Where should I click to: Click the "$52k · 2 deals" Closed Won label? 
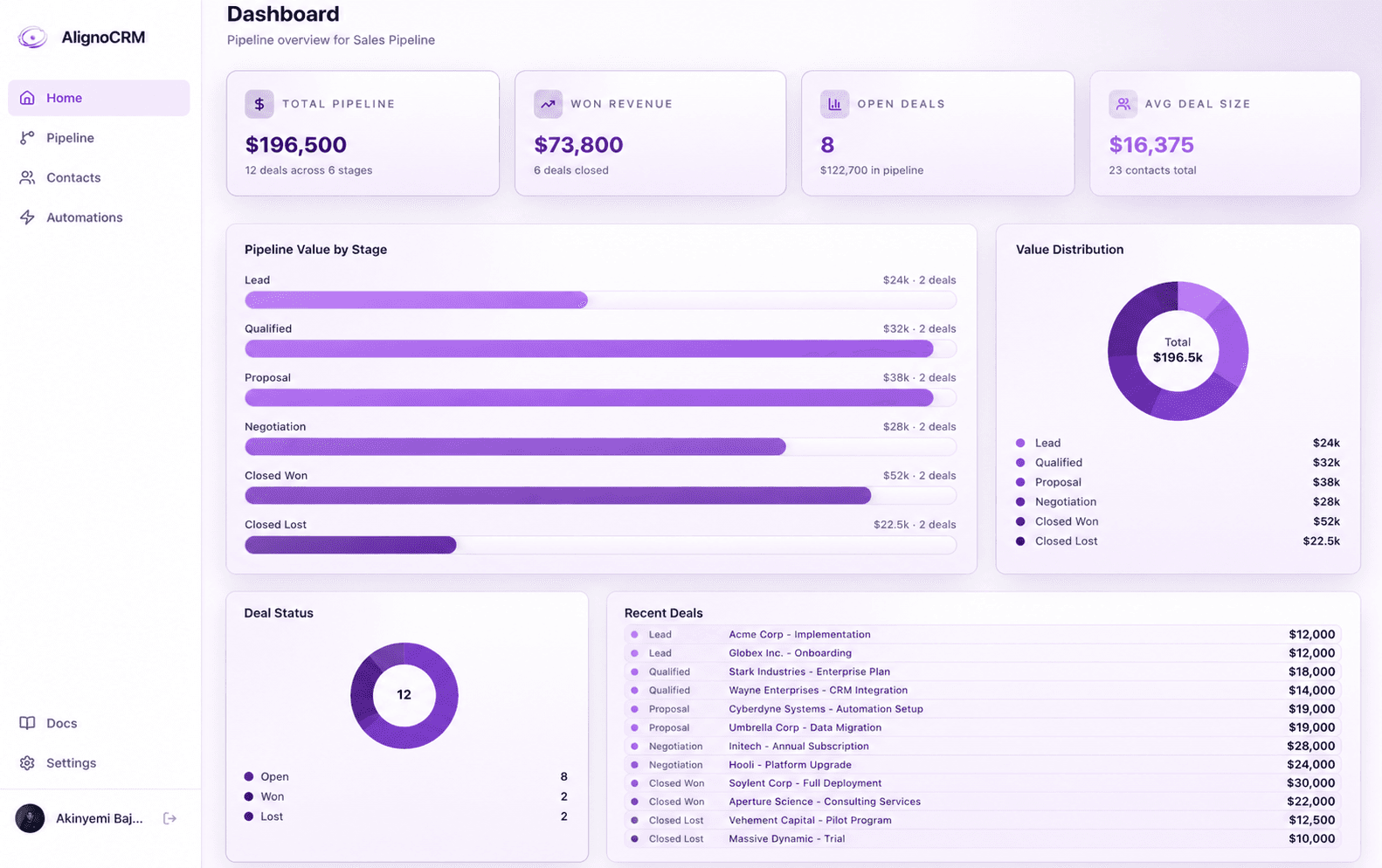point(919,476)
